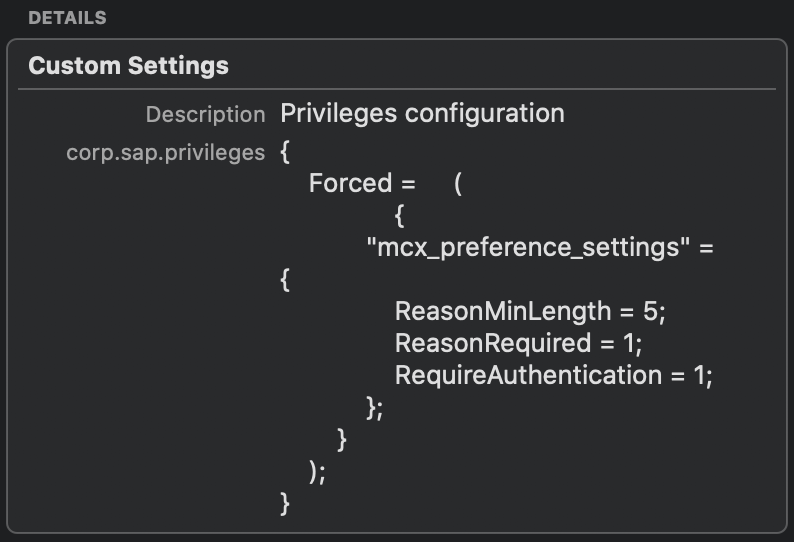The width and height of the screenshot is (794, 542).
Task: Click the Description label
Action: (x=206, y=114)
